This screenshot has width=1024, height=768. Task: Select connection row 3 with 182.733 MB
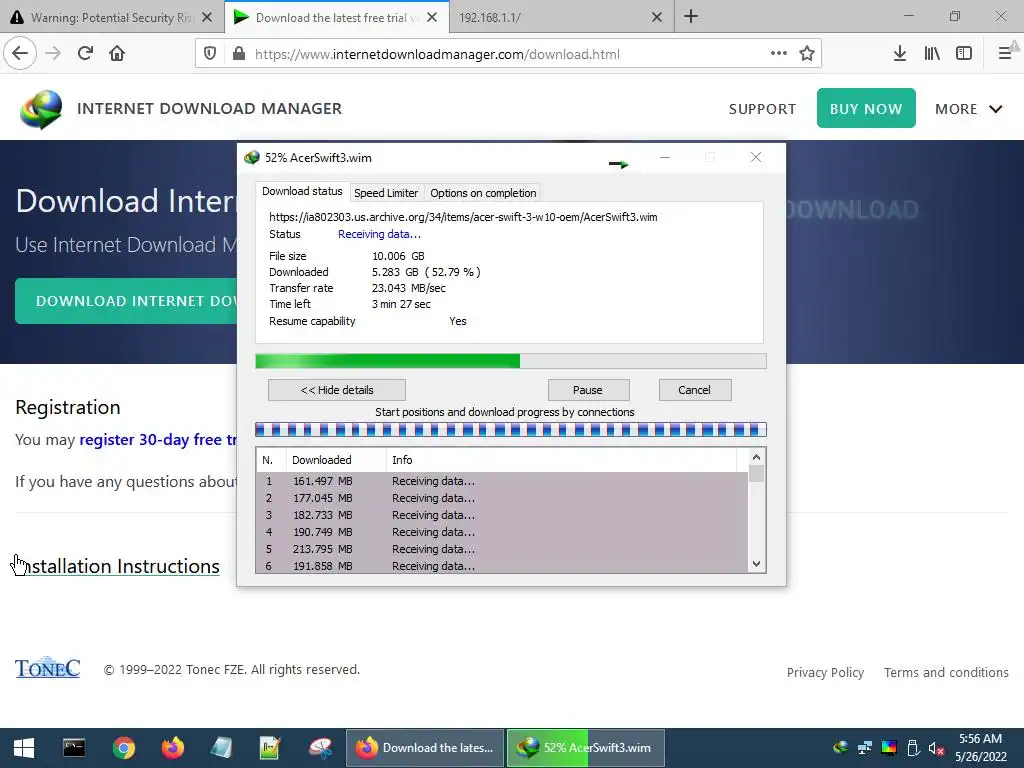[502, 515]
